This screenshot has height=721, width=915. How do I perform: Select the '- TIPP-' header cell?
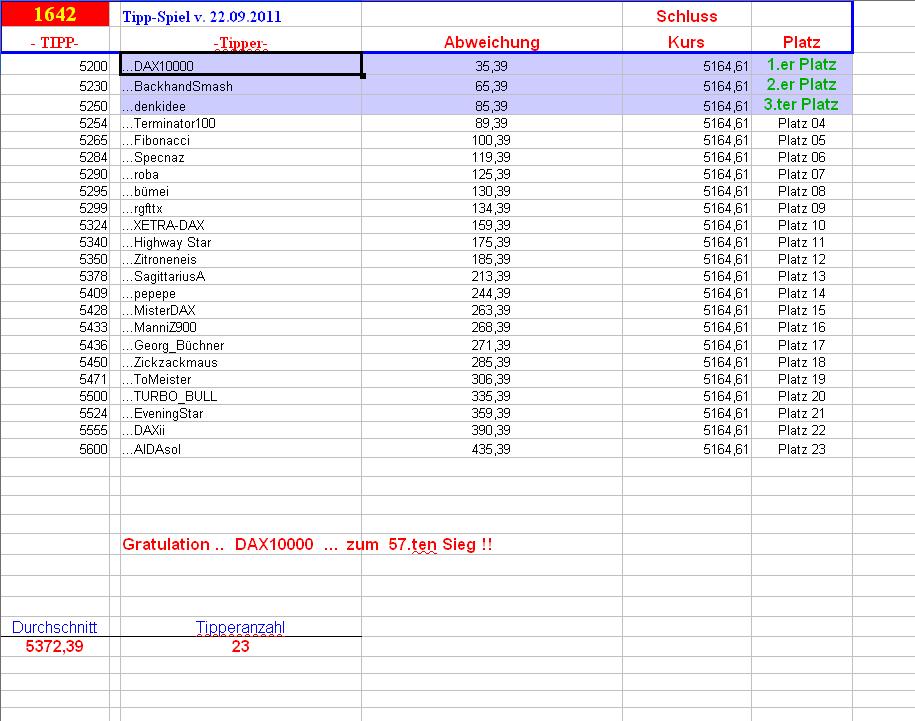[x=55, y=43]
